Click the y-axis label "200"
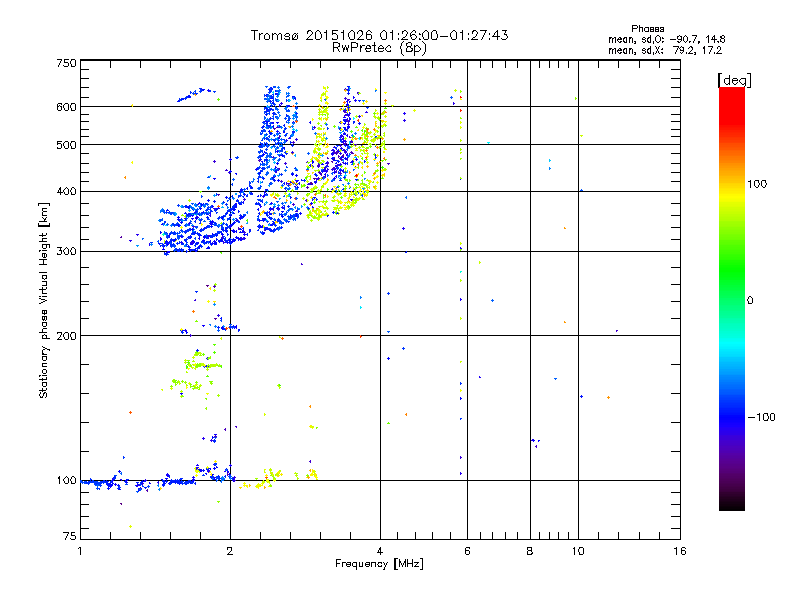Screen dimensions: 800x600 click(67, 336)
